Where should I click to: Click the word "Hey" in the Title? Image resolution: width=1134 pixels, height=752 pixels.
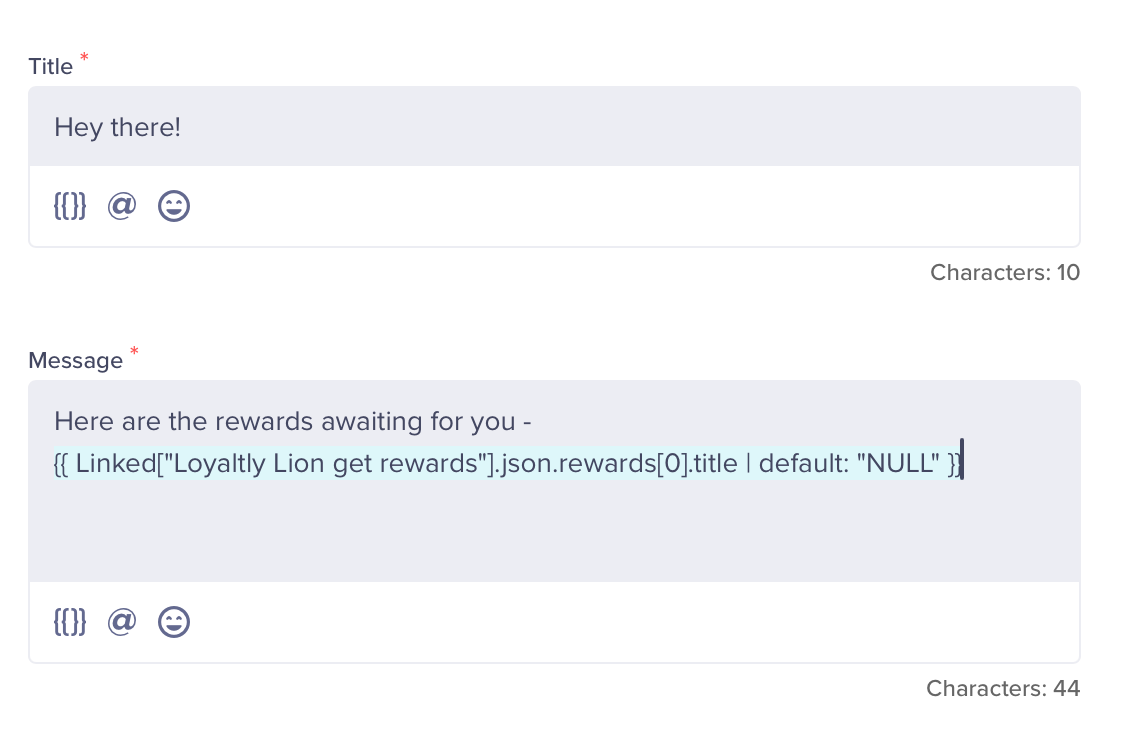[x=78, y=127]
